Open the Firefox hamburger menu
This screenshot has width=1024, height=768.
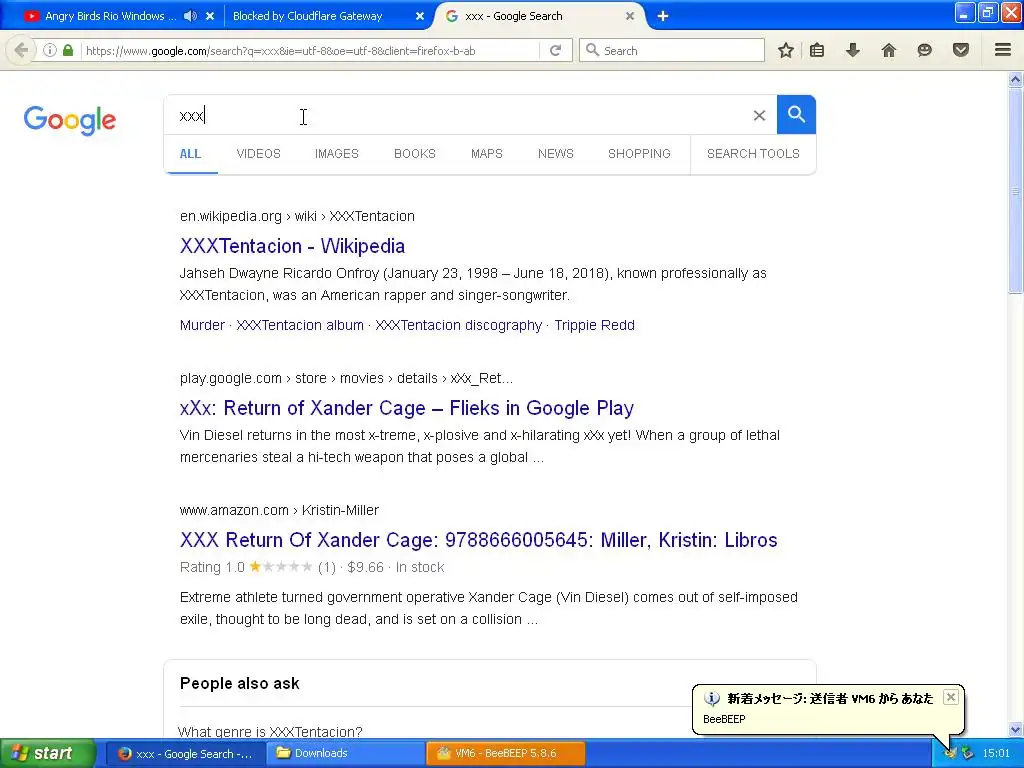click(x=1003, y=50)
